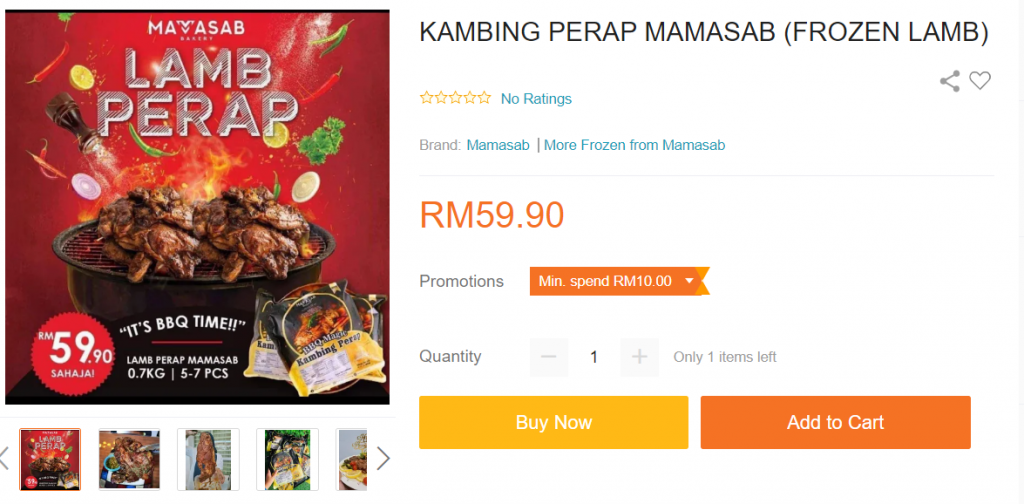The image size is (1024, 504).
Task: Select the Lamb Perap poster thumbnail
Action: click(50, 460)
